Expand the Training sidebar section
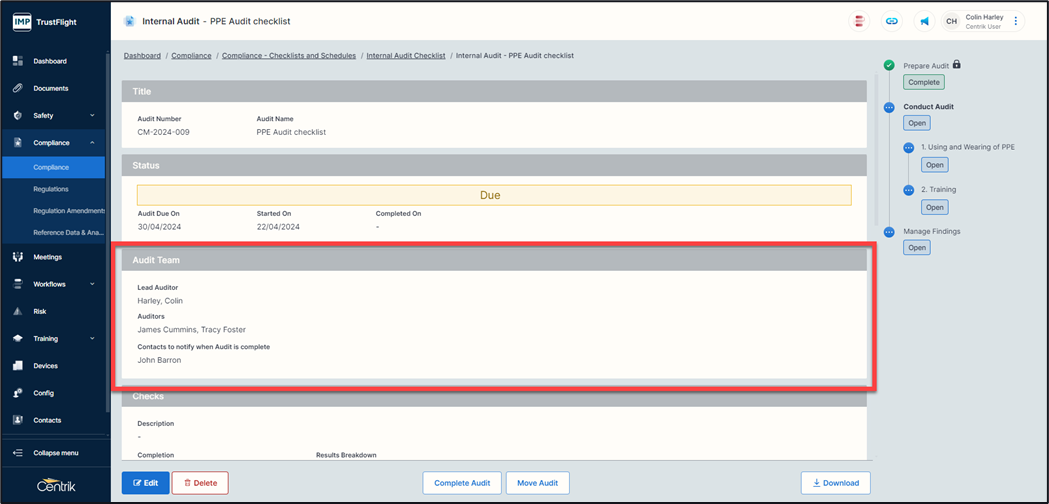Image resolution: width=1049 pixels, height=504 pixels. pos(92,339)
